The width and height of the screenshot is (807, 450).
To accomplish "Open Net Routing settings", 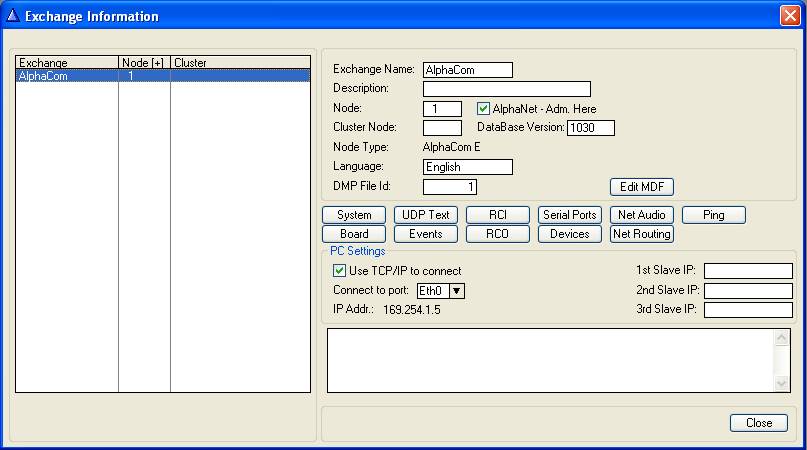I will click(x=641, y=234).
